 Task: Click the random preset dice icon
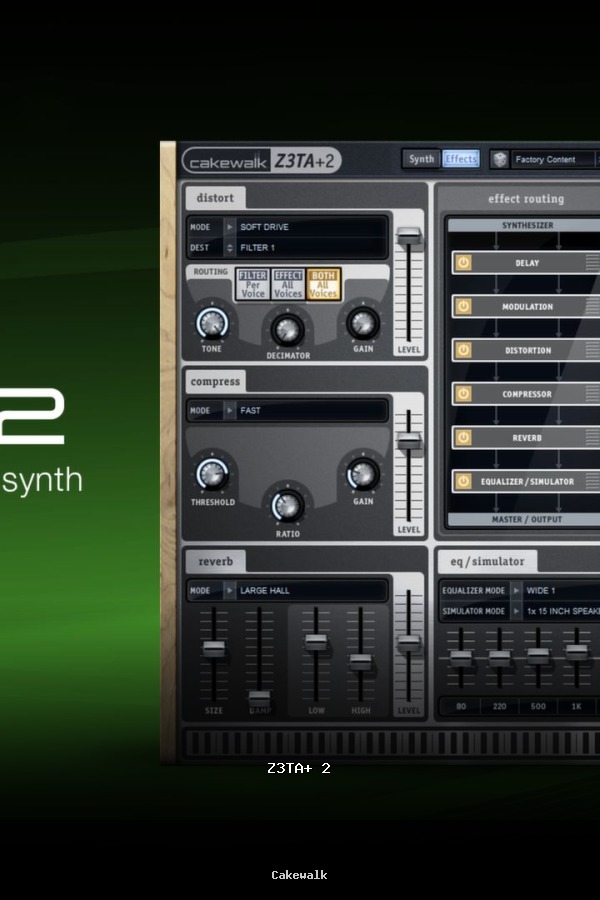pyautogui.click(x=500, y=160)
